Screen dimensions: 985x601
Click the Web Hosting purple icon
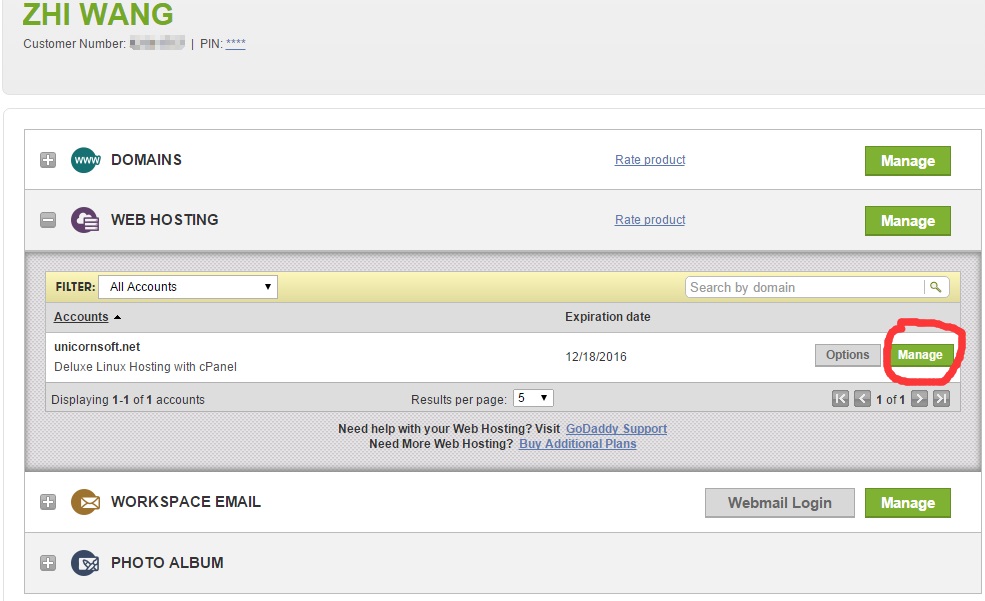click(x=85, y=220)
